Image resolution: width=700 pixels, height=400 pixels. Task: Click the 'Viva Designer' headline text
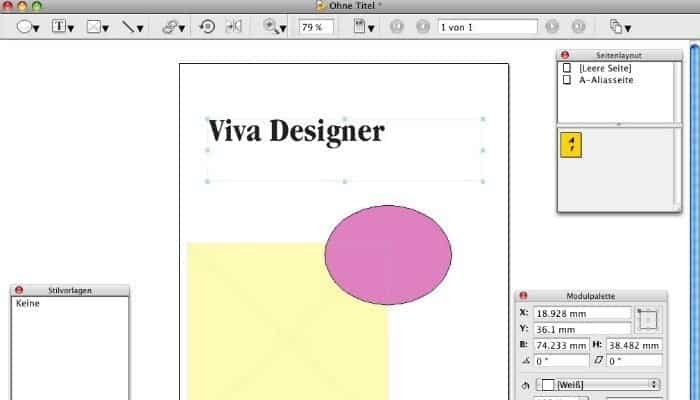pos(296,132)
